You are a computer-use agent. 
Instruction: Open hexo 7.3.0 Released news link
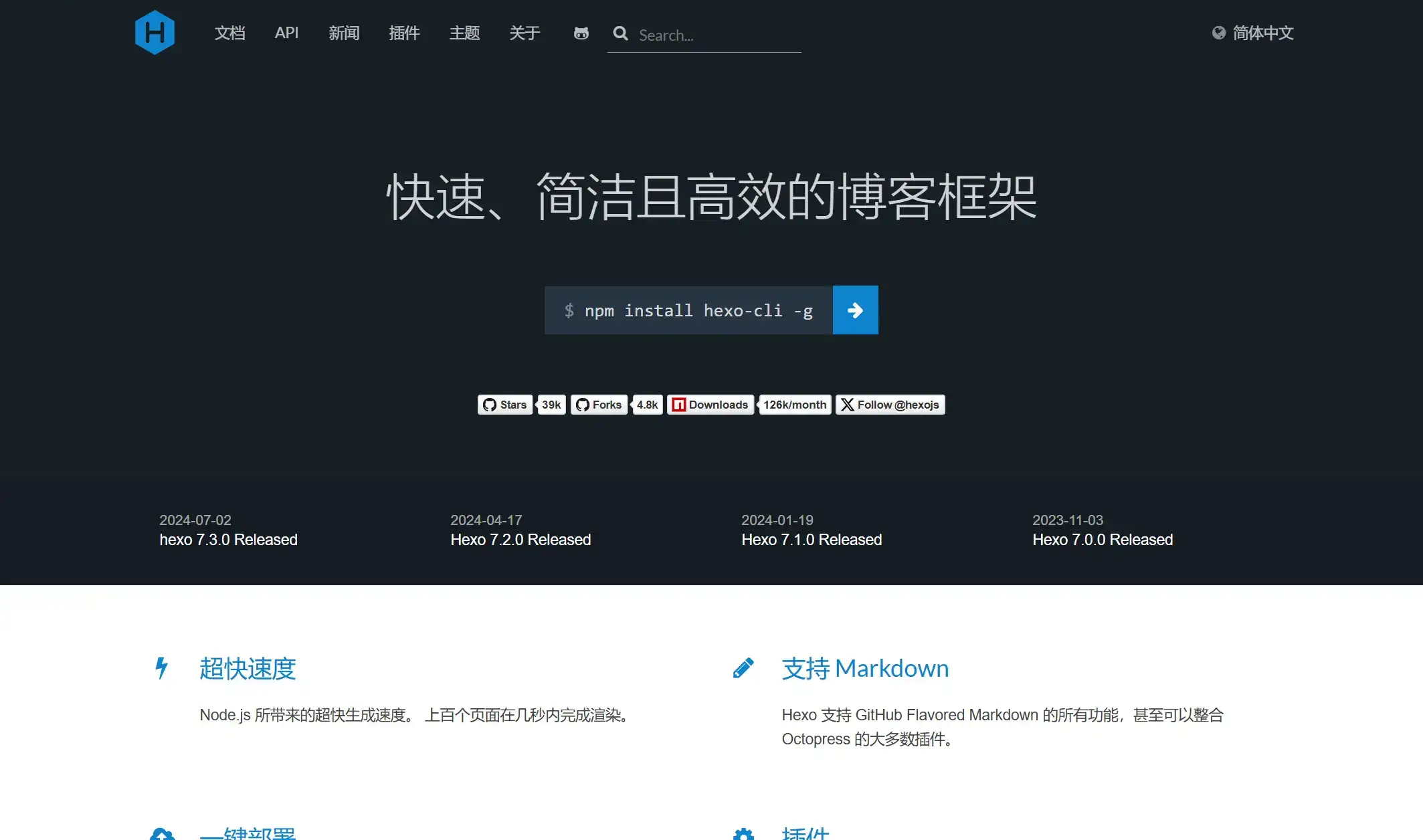pos(228,540)
